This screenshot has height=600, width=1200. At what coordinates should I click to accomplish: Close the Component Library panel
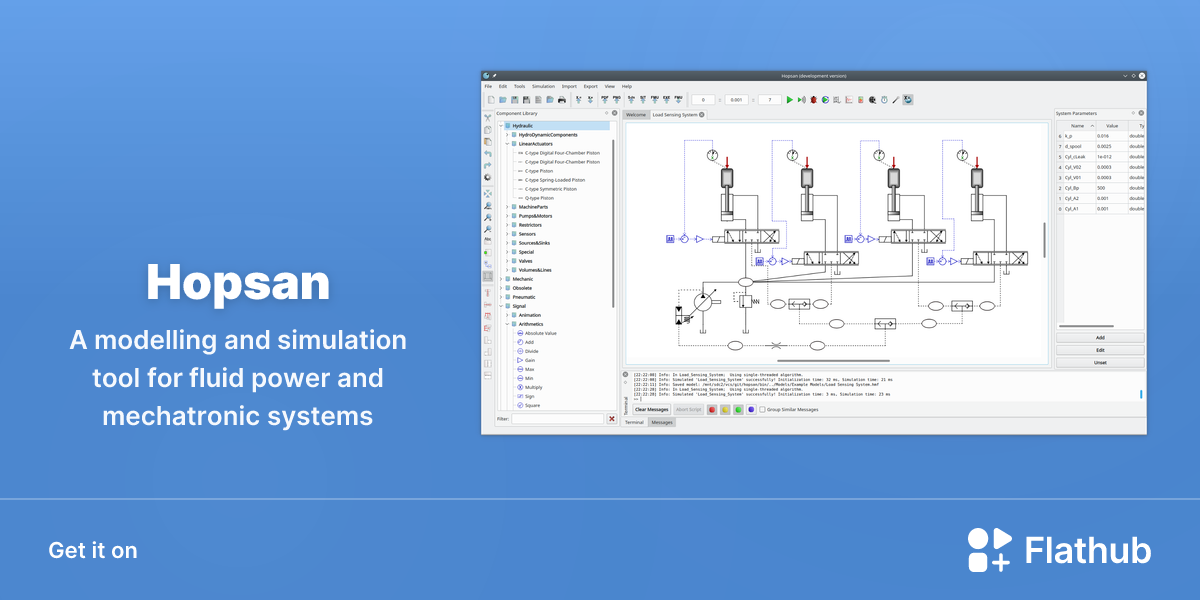point(614,113)
